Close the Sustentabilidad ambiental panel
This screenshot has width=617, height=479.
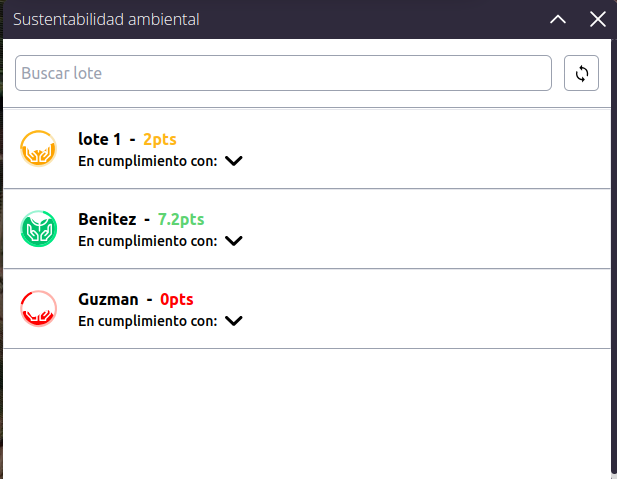tap(598, 19)
